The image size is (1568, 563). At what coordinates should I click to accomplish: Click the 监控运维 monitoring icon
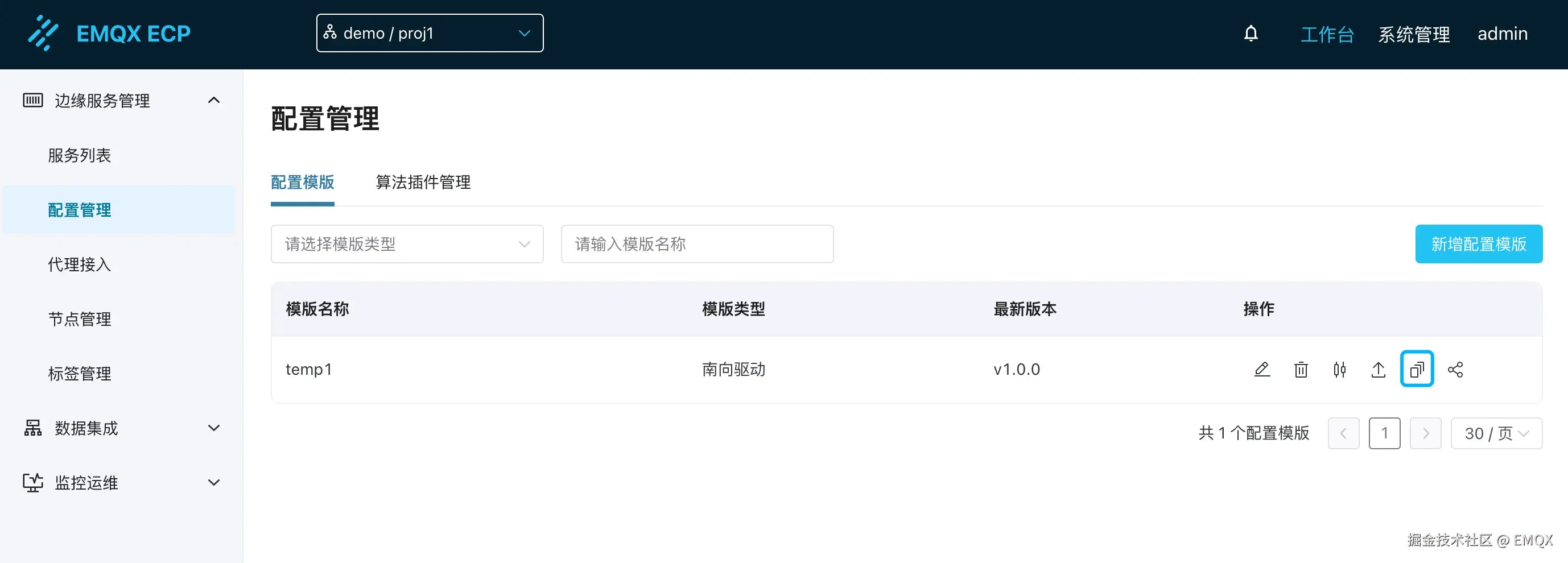[x=32, y=482]
